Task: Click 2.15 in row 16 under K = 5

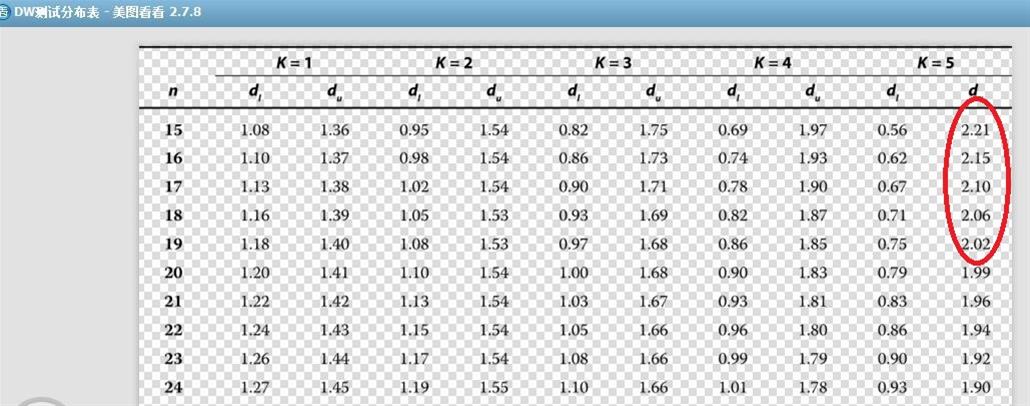Action: click(975, 158)
